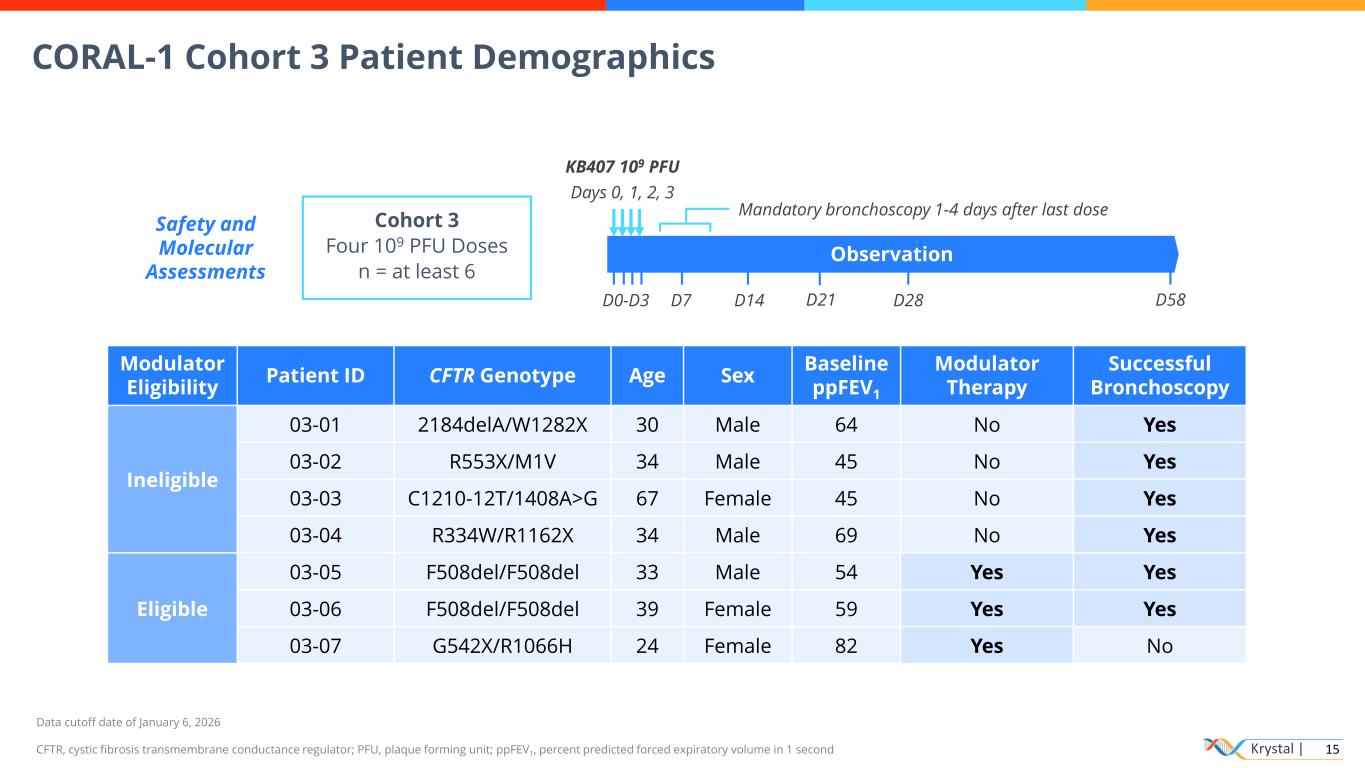Click the G542X/R1066H genotype cell
Screen dimensions: 1365x768
[502, 645]
